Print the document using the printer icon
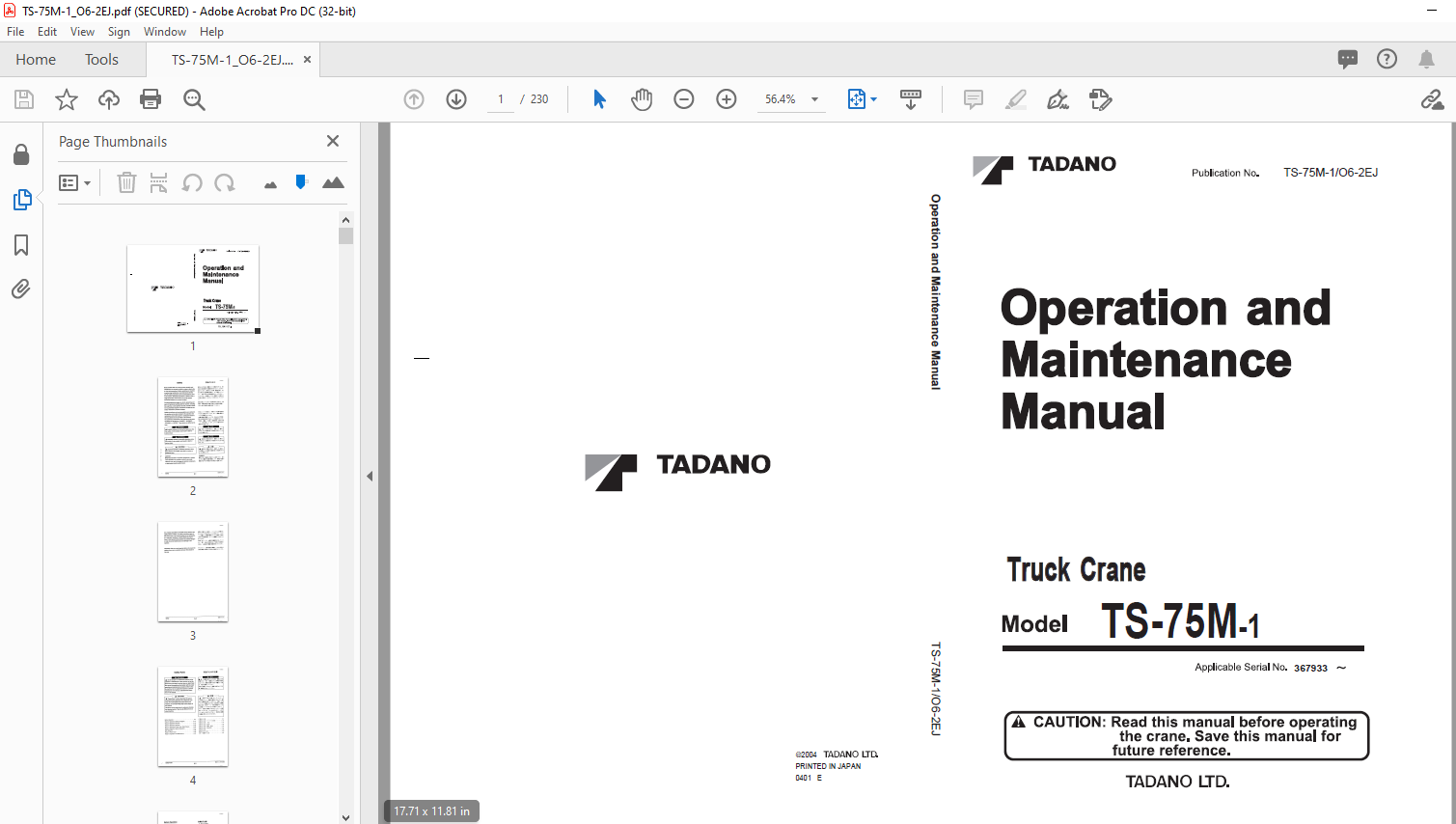 151,99
